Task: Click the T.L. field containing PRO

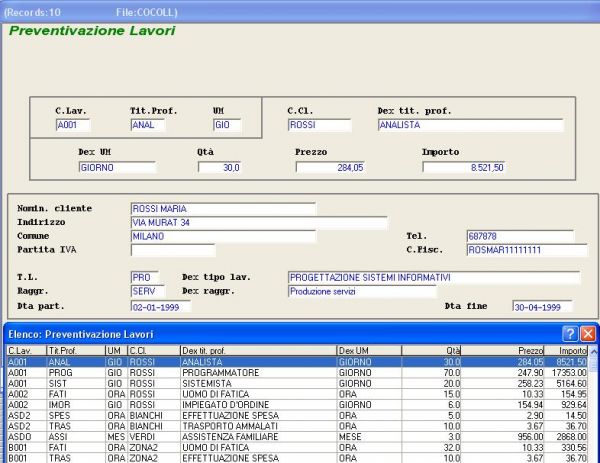Action: [145, 277]
